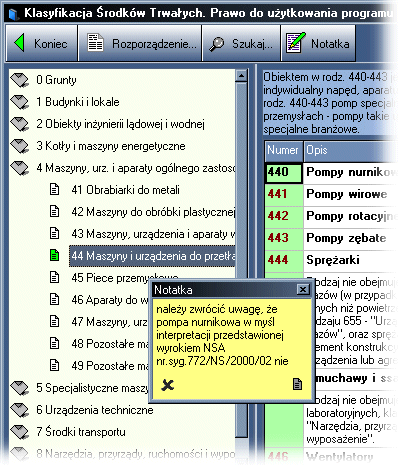Viewport: 398px width, 465px height.
Task: Select number cell 442
Action: pyautogui.click(x=284, y=217)
